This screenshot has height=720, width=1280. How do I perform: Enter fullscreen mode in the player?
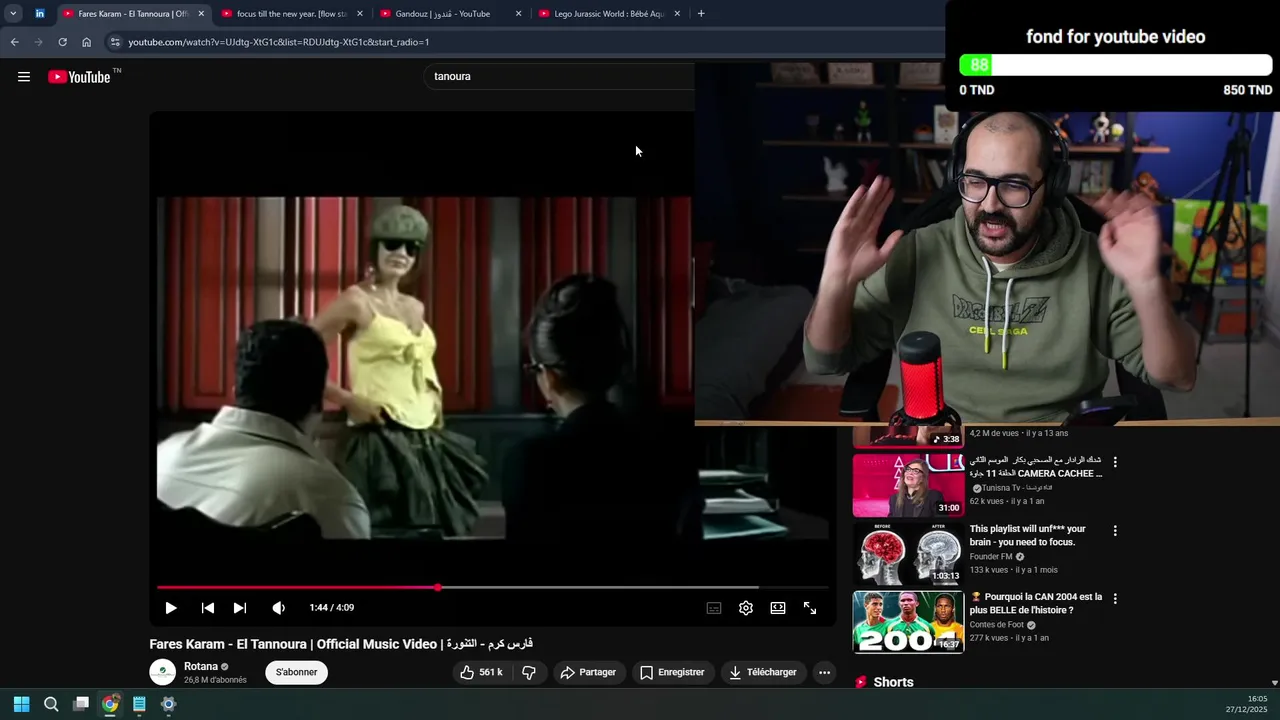pyautogui.click(x=810, y=608)
